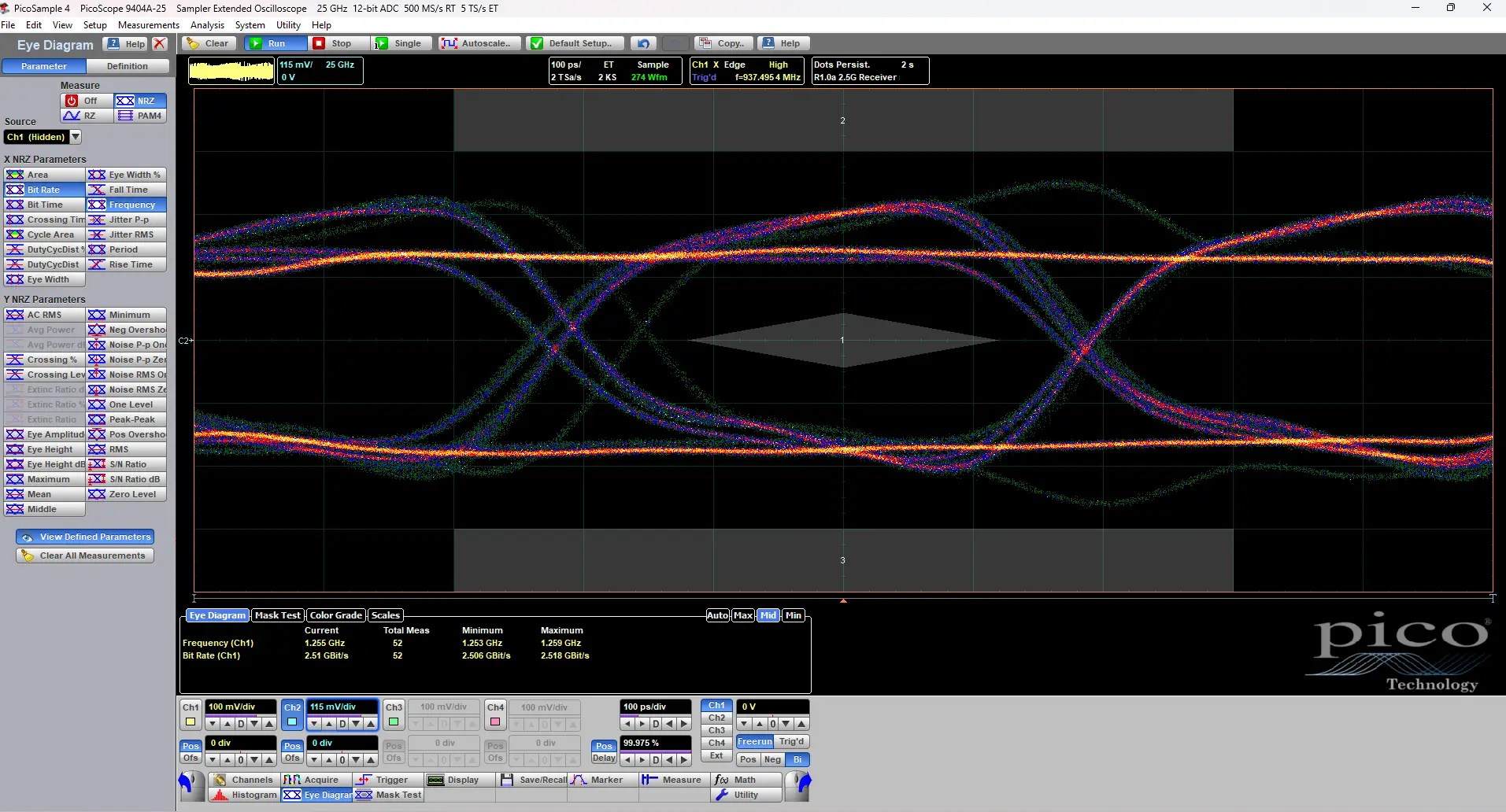
Task: Select the Fall Time measurement
Action: pos(127,190)
